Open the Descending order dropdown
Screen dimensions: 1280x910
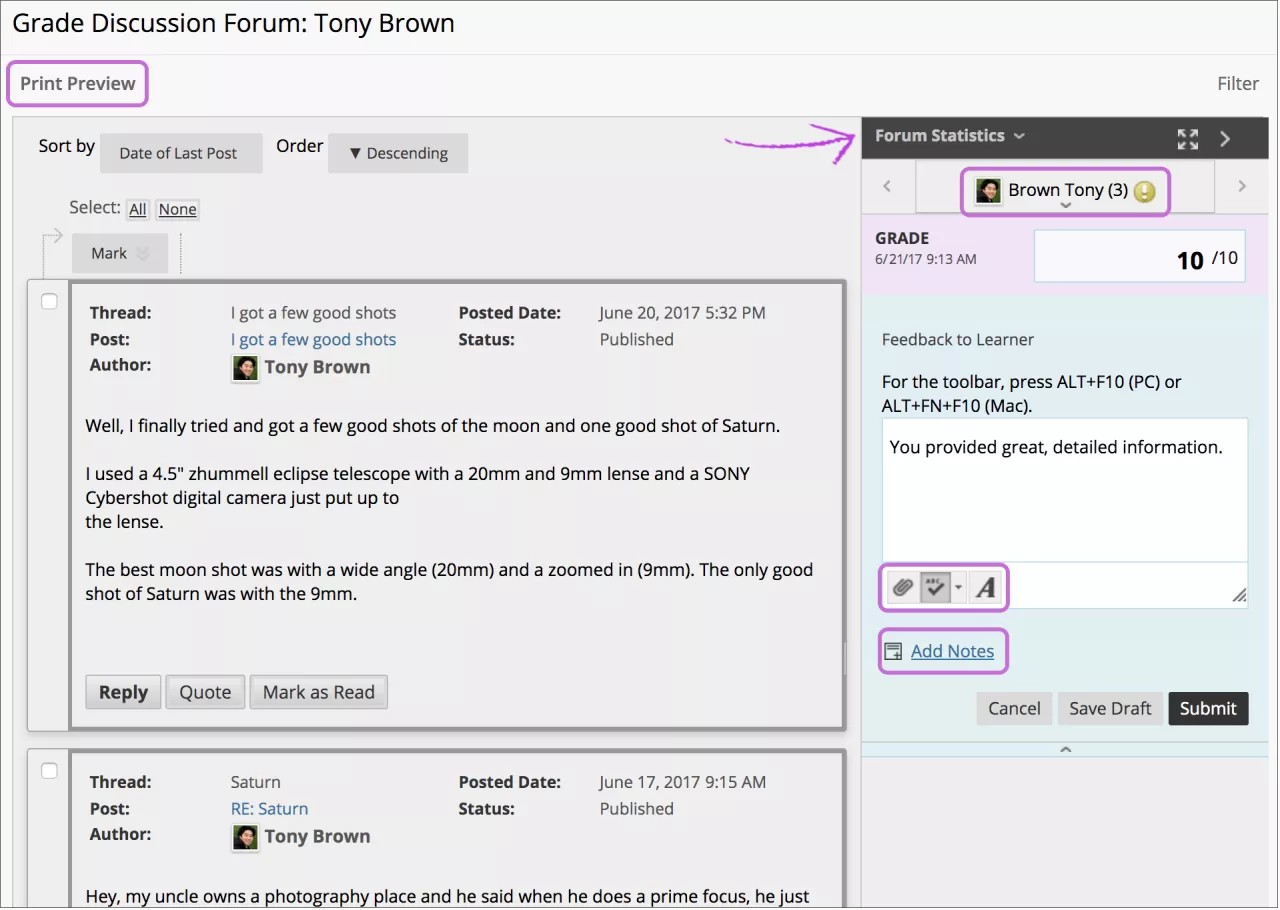coord(398,153)
